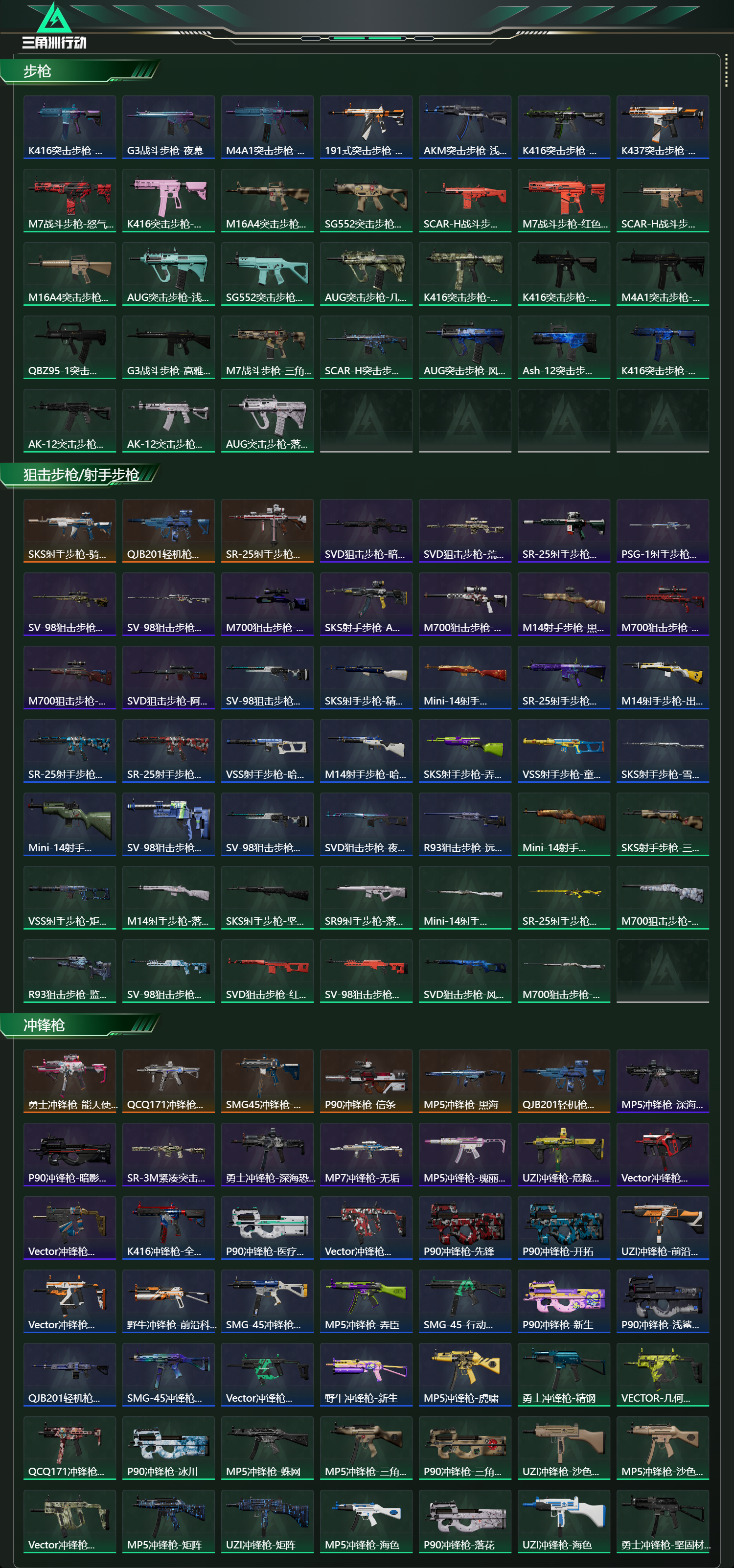Image resolution: width=734 pixels, height=1568 pixels.
Task: Click the empty slot after M700狙击步枪
Action: 663,971
